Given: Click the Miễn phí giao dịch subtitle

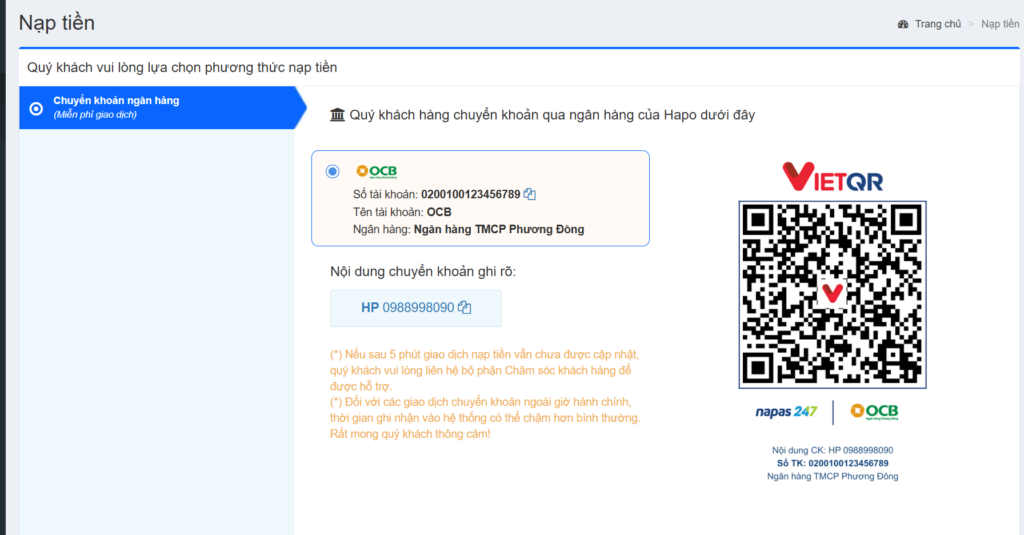Looking at the screenshot, I should point(95,114).
